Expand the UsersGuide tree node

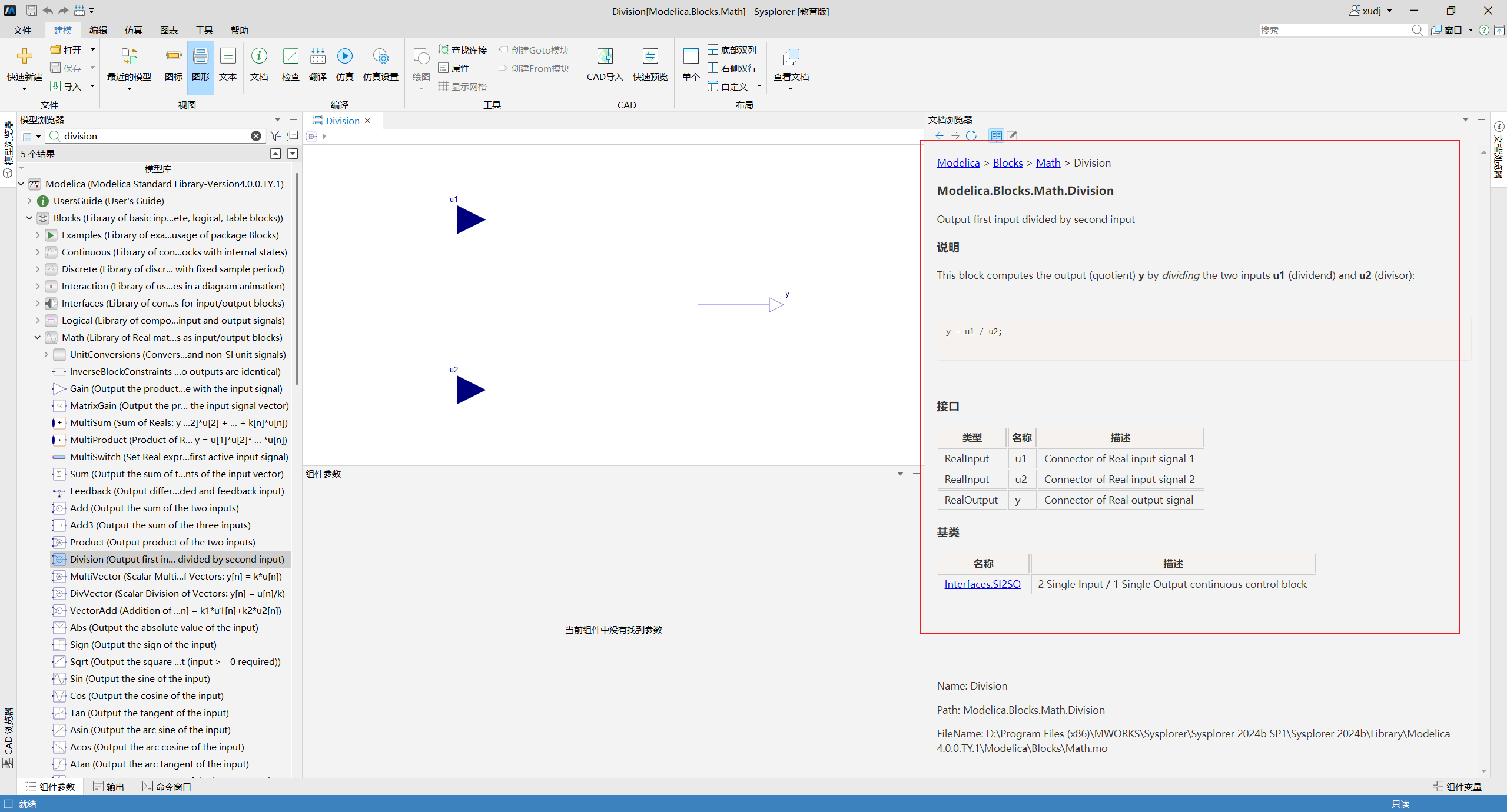[x=29, y=201]
